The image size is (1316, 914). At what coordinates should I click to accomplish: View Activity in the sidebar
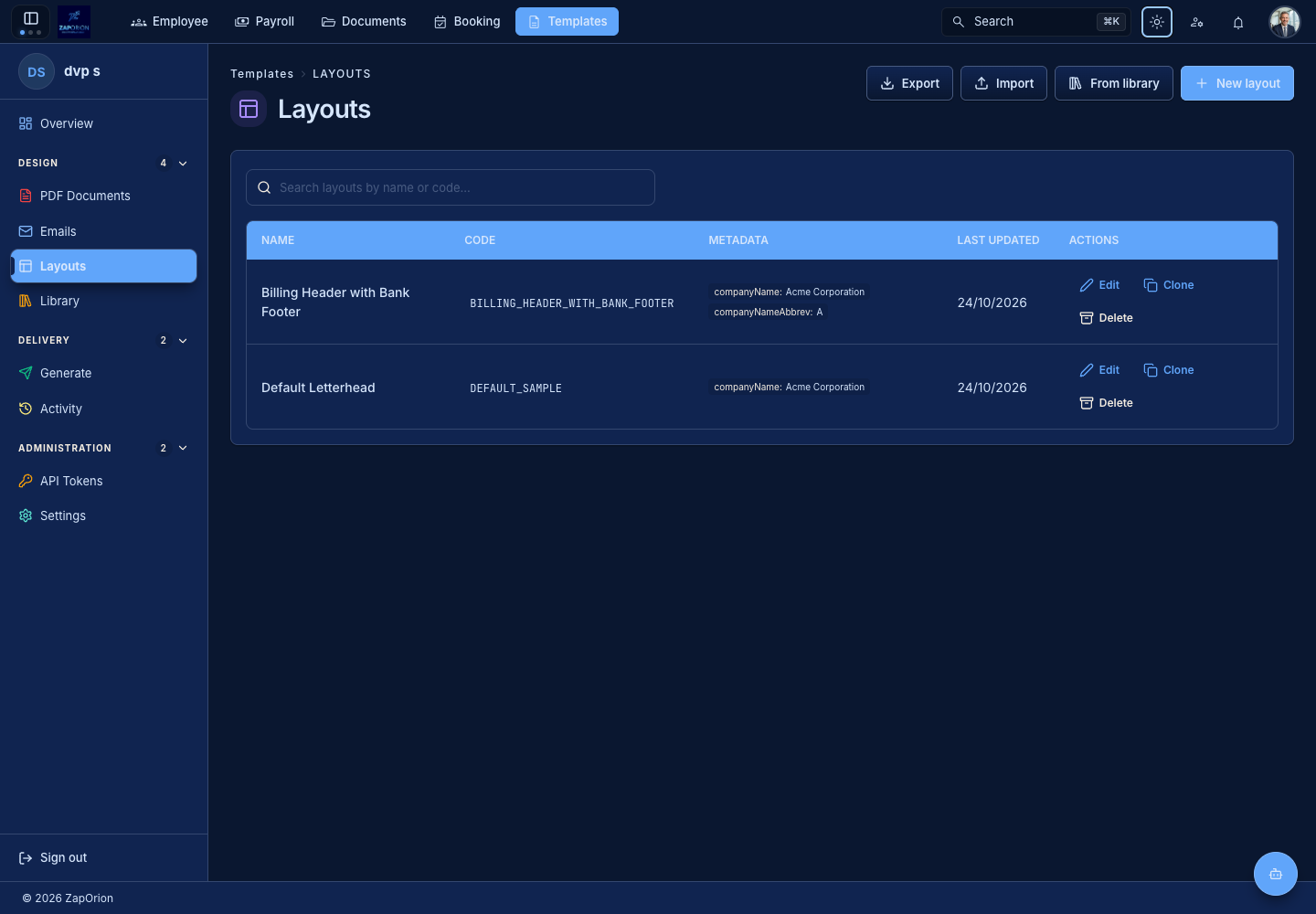pos(103,409)
